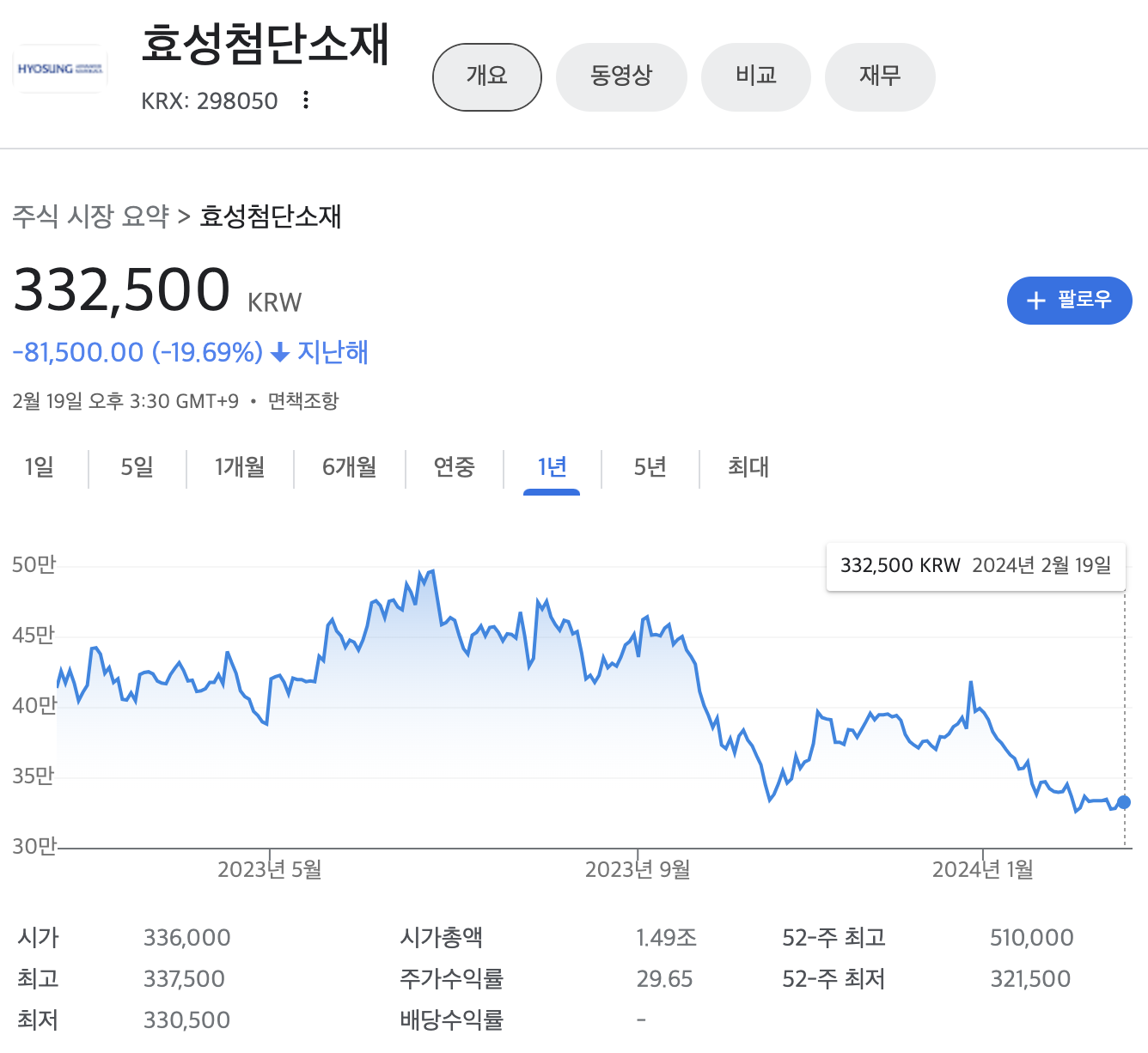Select the 1년 chart range

552,467
